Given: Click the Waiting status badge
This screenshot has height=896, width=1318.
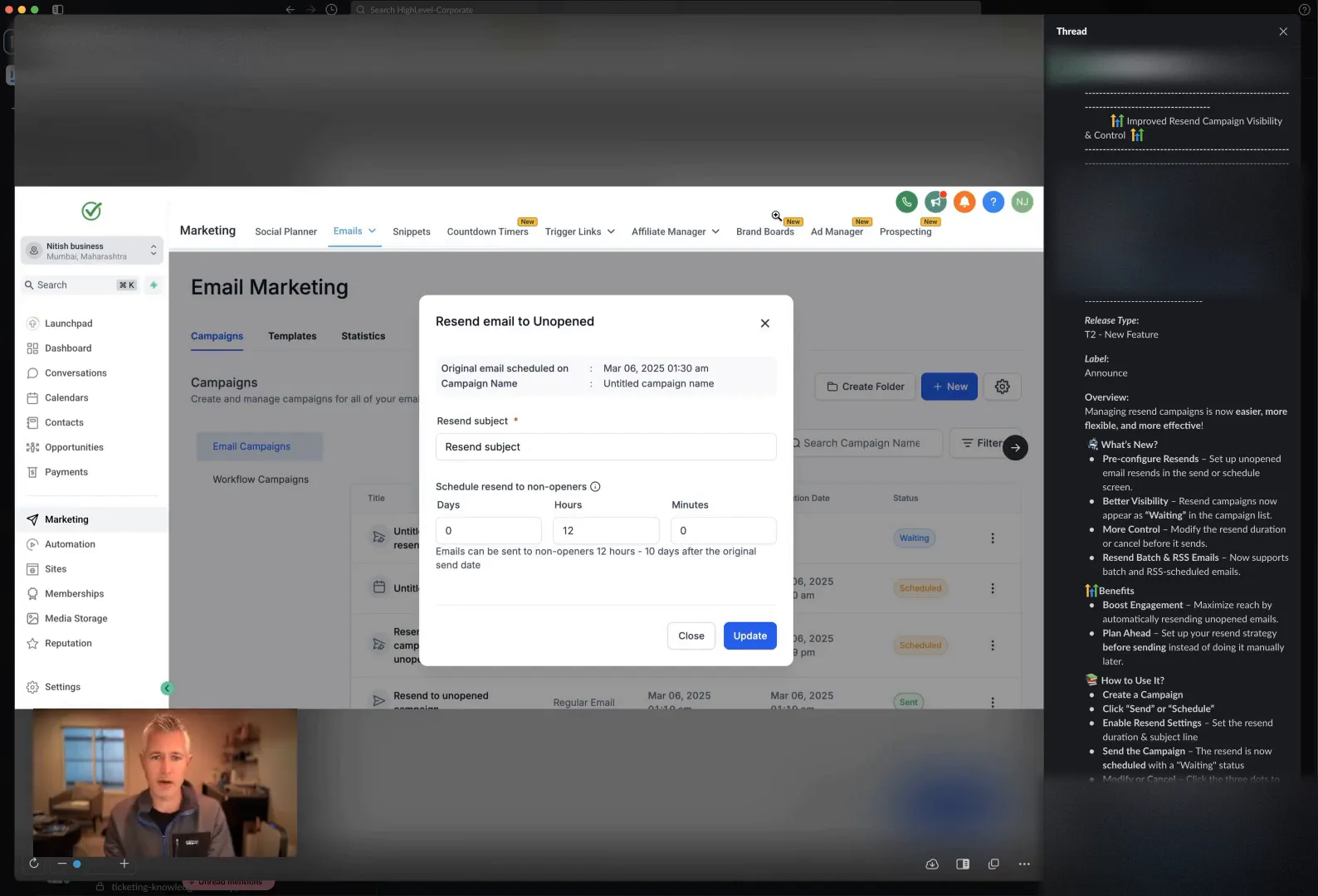Looking at the screenshot, I should [x=914, y=538].
